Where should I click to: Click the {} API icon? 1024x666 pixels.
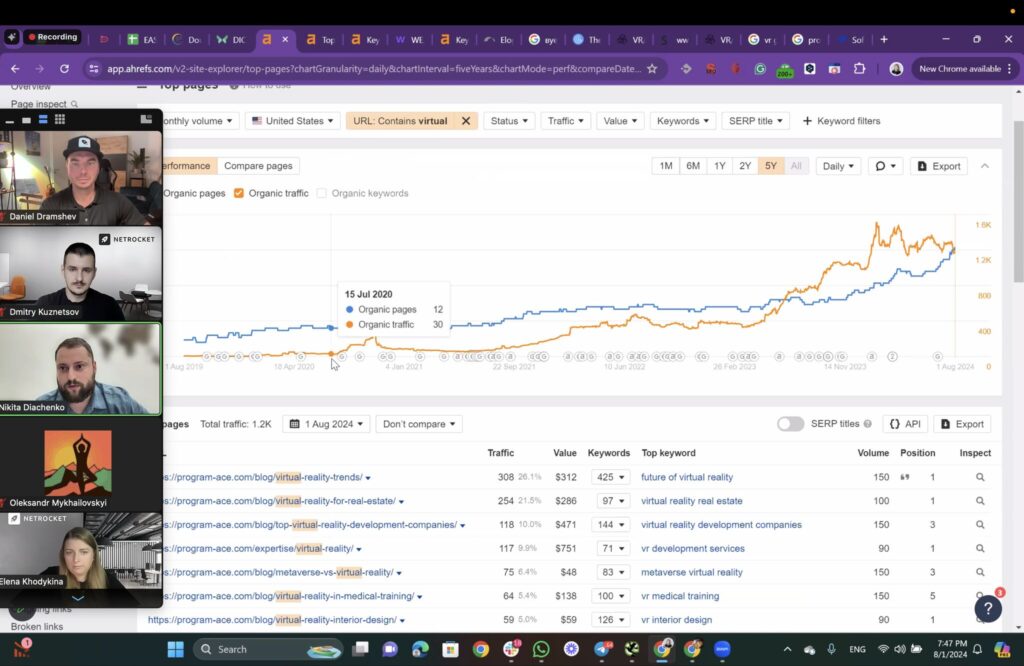(905, 424)
